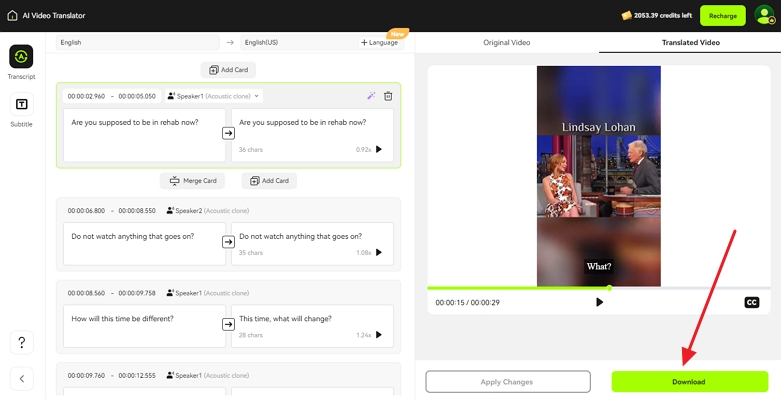Image resolution: width=781 pixels, height=400 pixels.
Task: Select Speaker1 label on 00:00:08.560 card
Action: pos(208,293)
